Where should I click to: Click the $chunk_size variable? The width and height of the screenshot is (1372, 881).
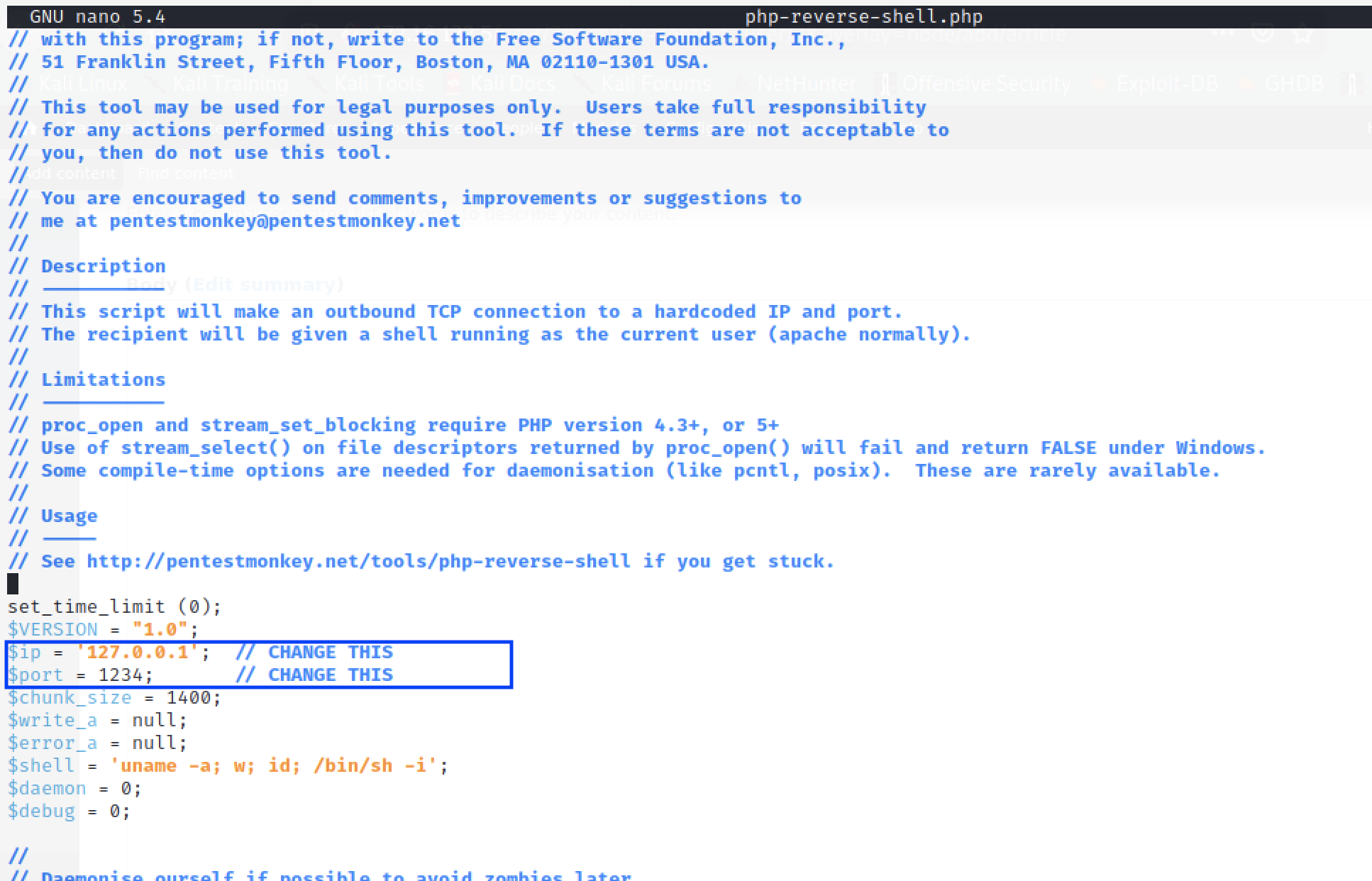tap(70, 697)
